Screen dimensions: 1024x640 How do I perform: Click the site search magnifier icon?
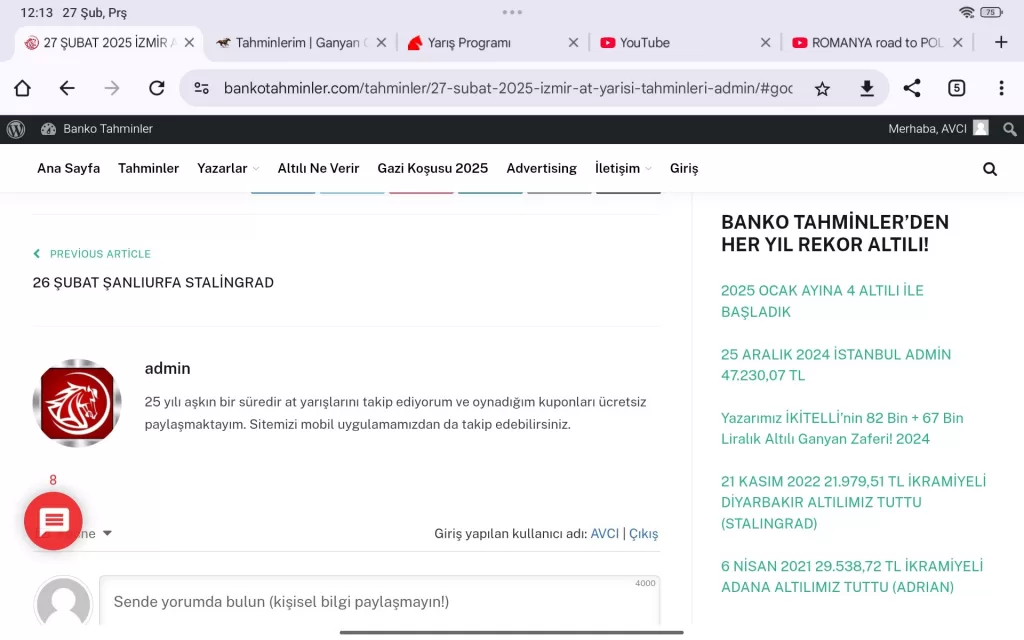tap(990, 169)
